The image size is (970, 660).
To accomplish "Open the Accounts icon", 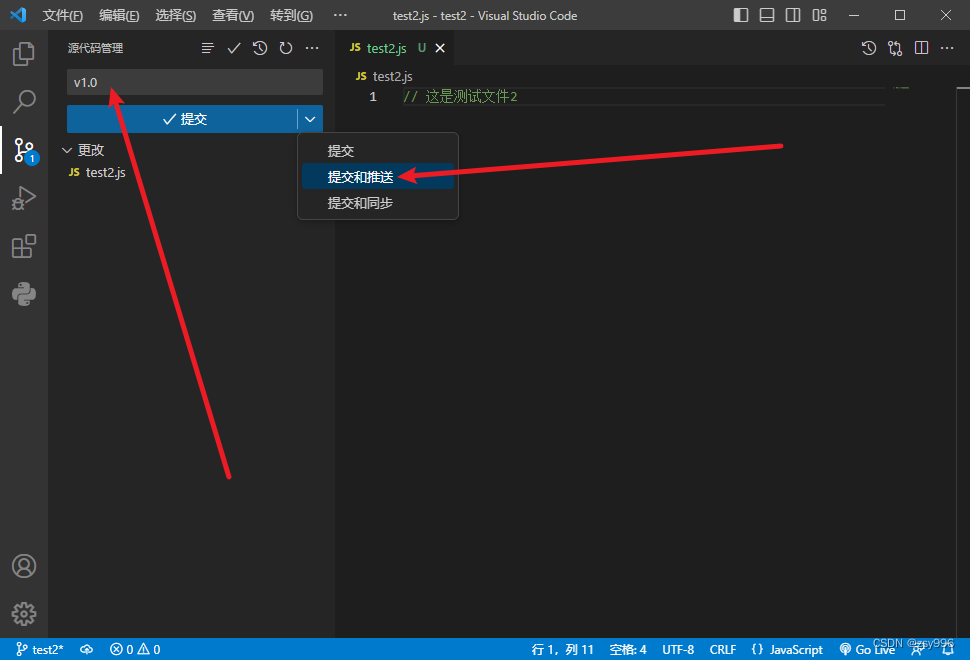I will point(24,566).
